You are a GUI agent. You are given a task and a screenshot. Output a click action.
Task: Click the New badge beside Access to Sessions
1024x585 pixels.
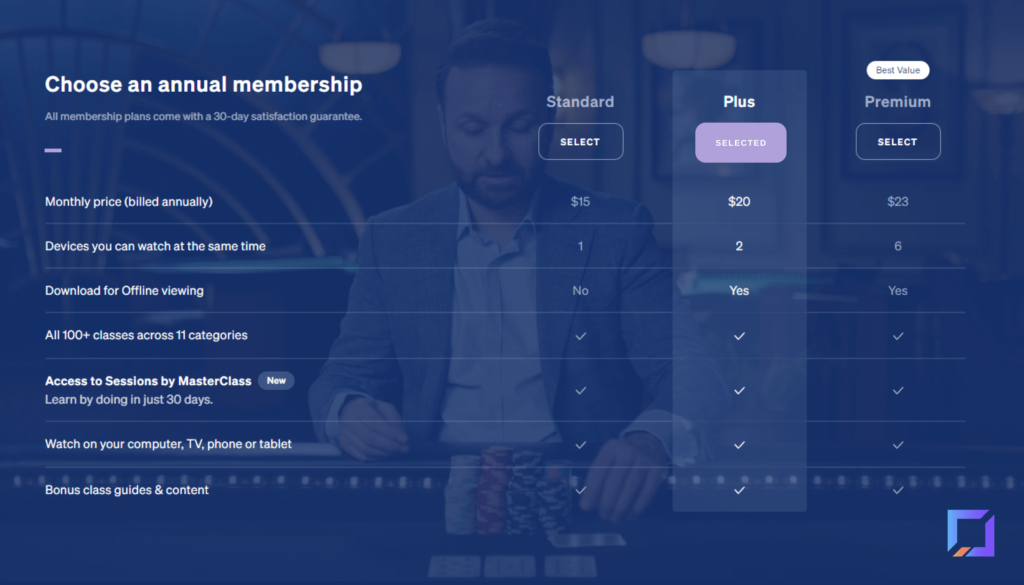click(x=276, y=380)
